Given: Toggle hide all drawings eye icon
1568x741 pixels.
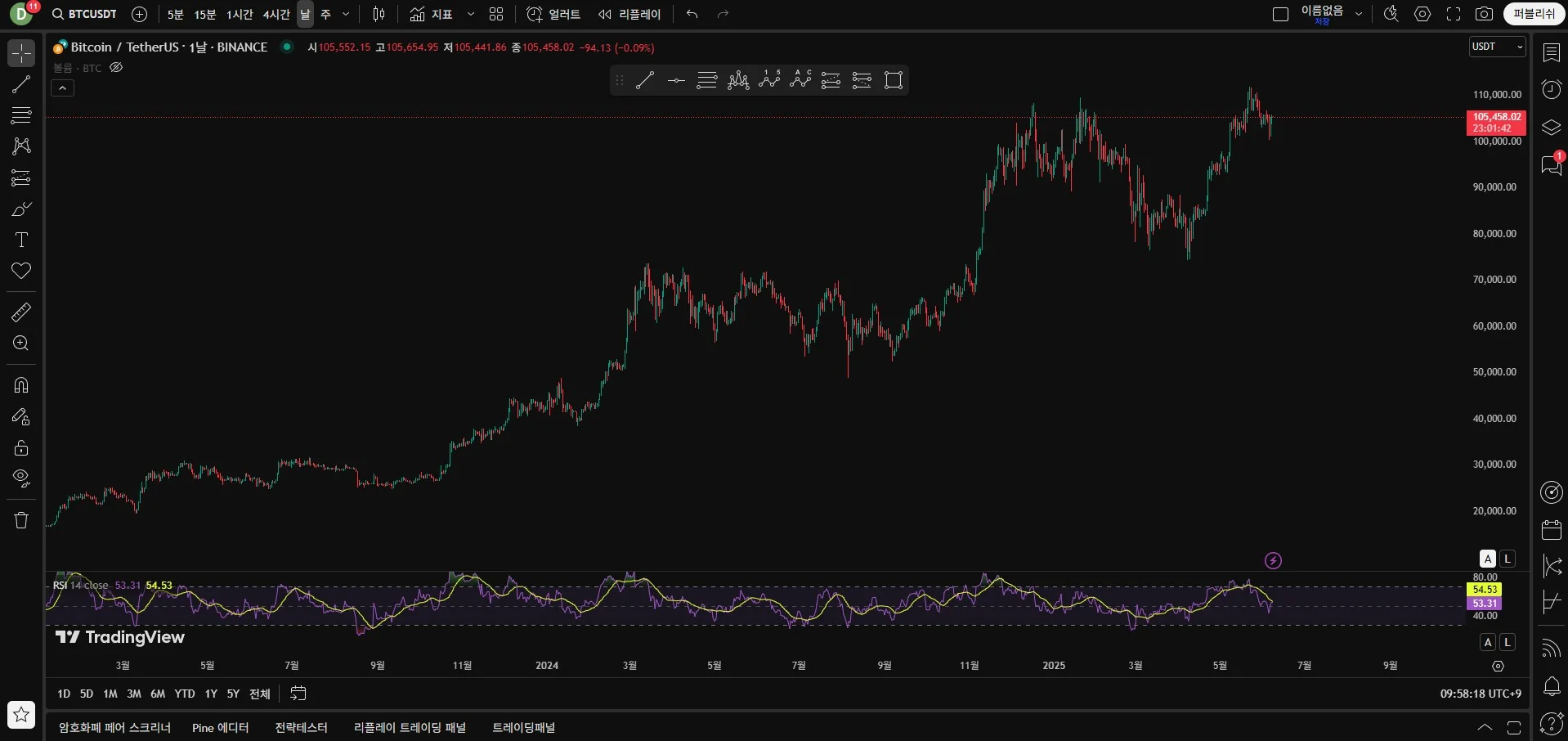Looking at the screenshot, I should pyautogui.click(x=21, y=478).
